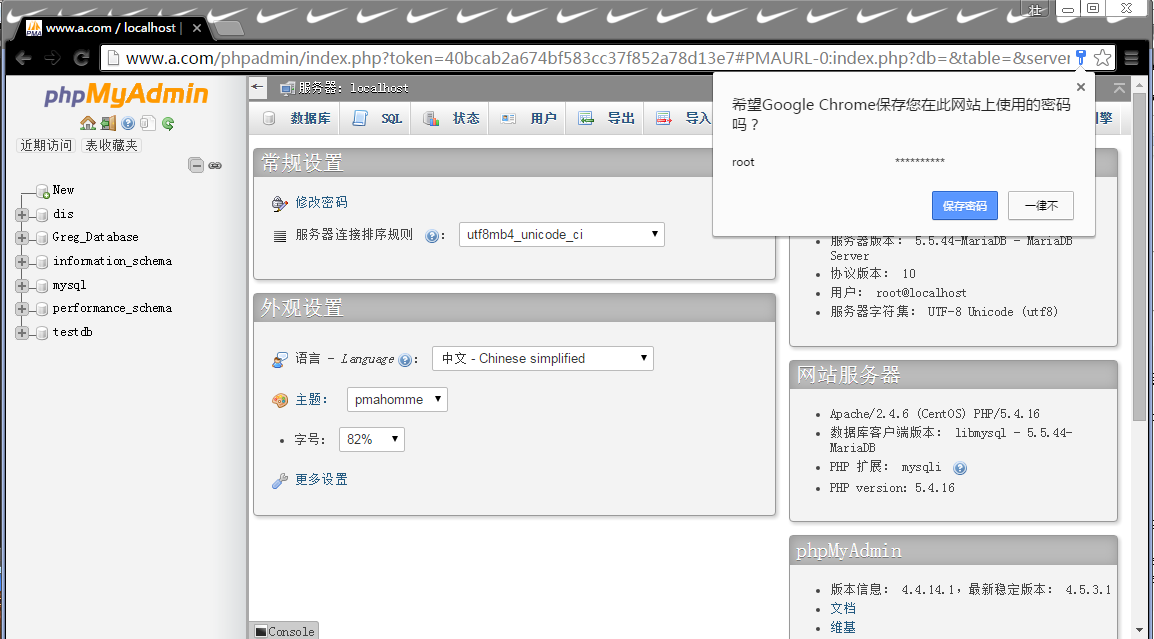
Task: Click 一律不 in Chrome password prompt
Action: [1041, 205]
